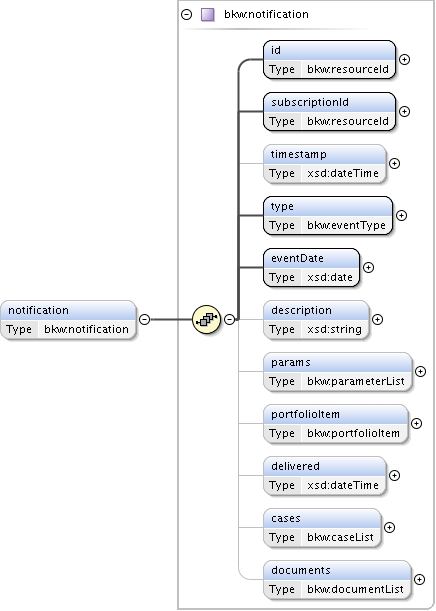Expand the id element plus icon

(405, 60)
